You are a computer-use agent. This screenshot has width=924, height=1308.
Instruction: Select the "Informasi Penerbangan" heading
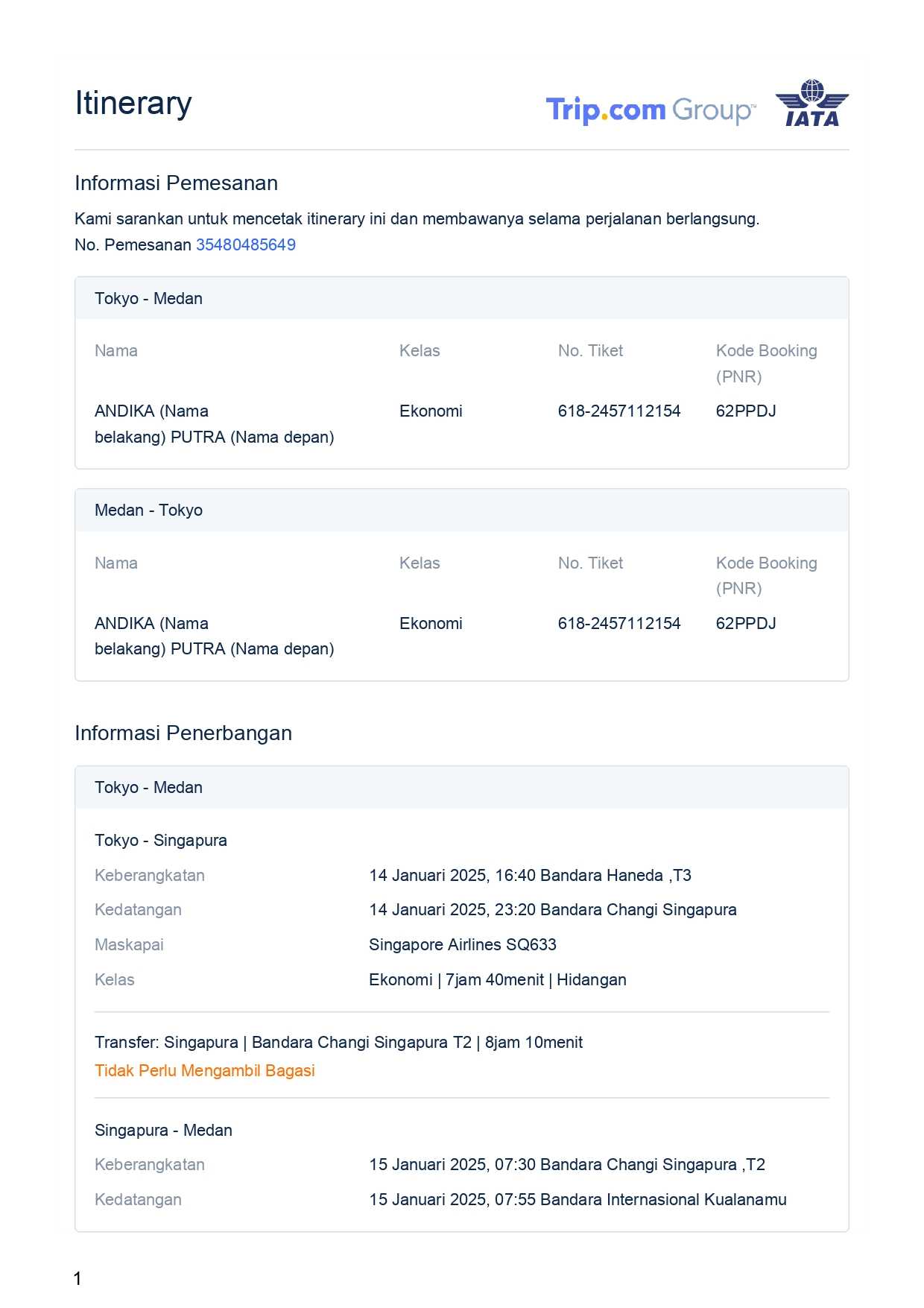coord(183,733)
